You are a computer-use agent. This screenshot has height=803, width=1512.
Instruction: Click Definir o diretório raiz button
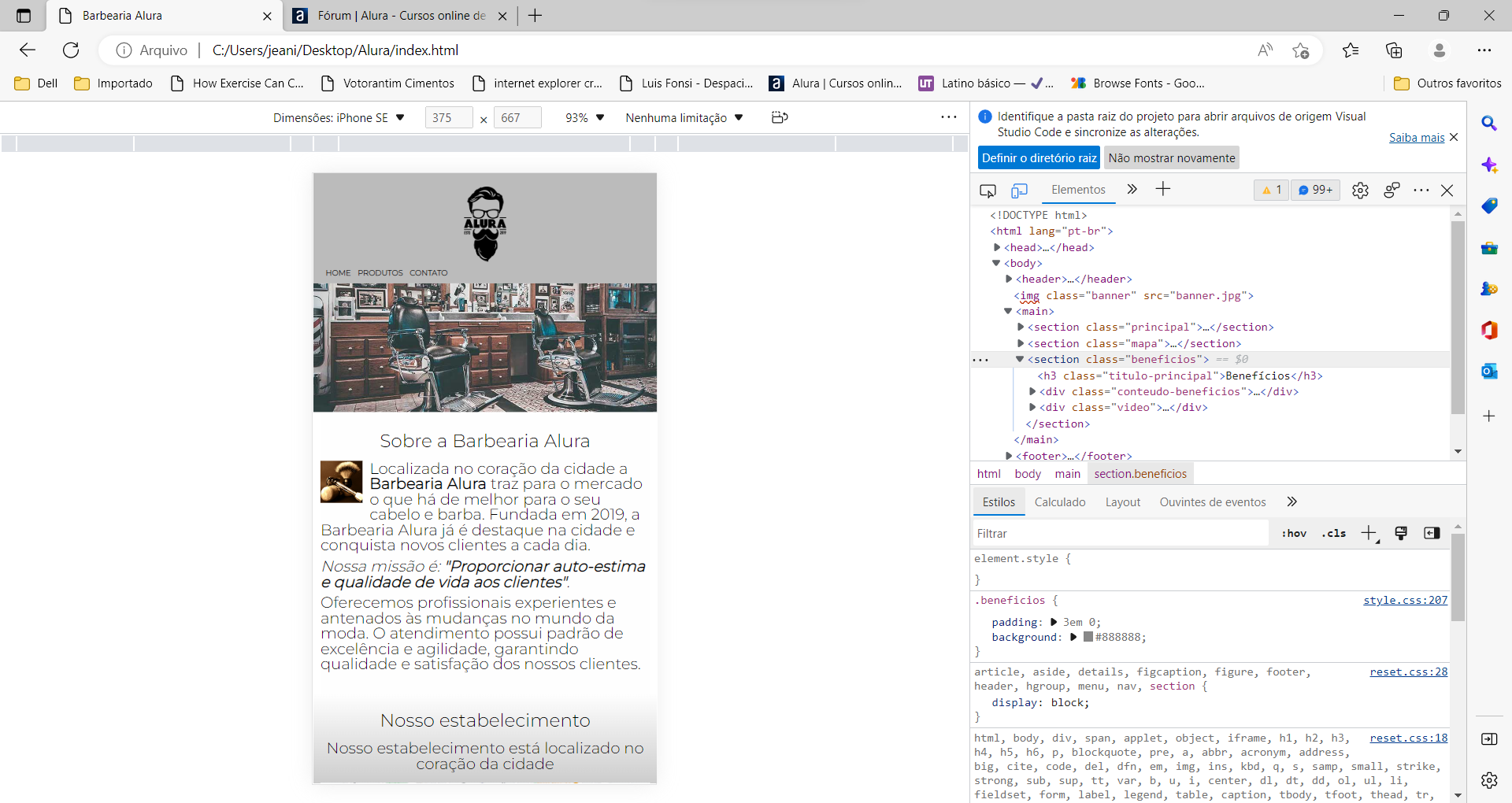click(1039, 158)
